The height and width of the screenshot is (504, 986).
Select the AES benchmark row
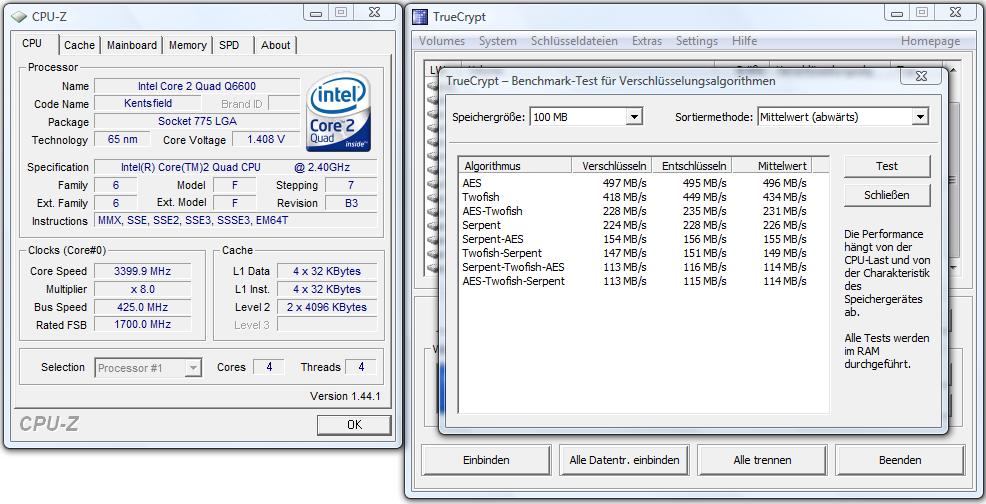pos(635,183)
